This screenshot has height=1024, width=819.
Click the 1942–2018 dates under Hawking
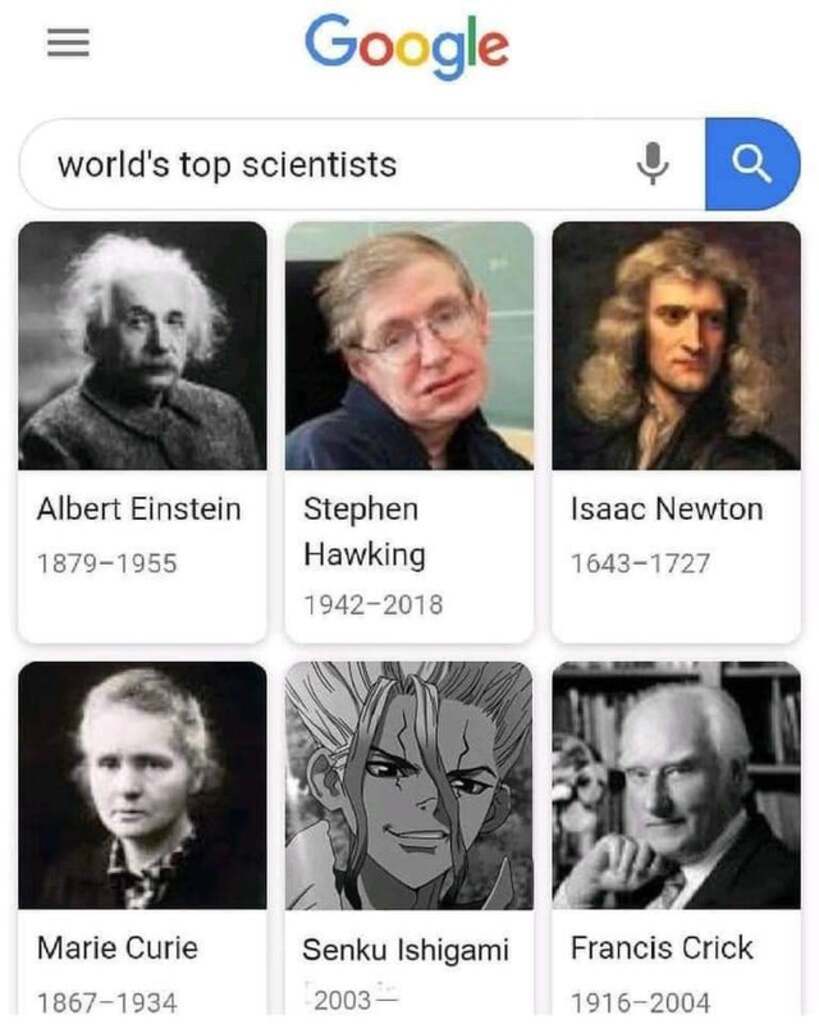[374, 605]
